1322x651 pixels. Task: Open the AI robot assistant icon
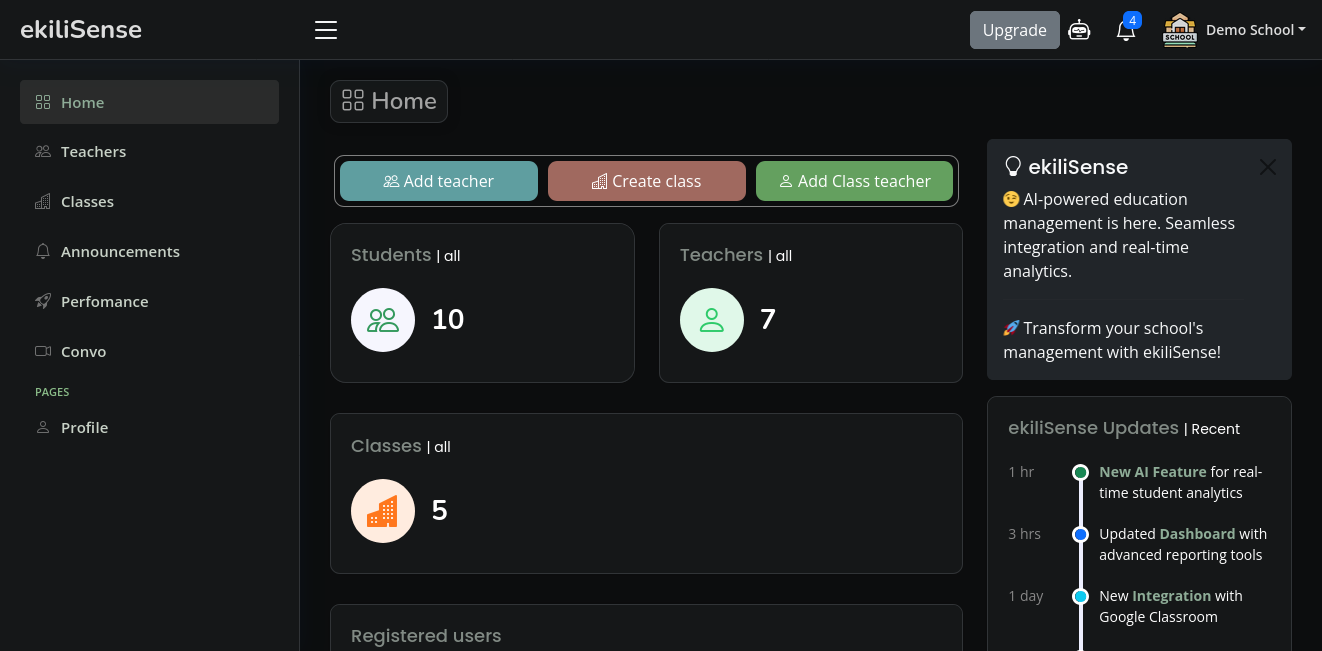click(x=1079, y=30)
